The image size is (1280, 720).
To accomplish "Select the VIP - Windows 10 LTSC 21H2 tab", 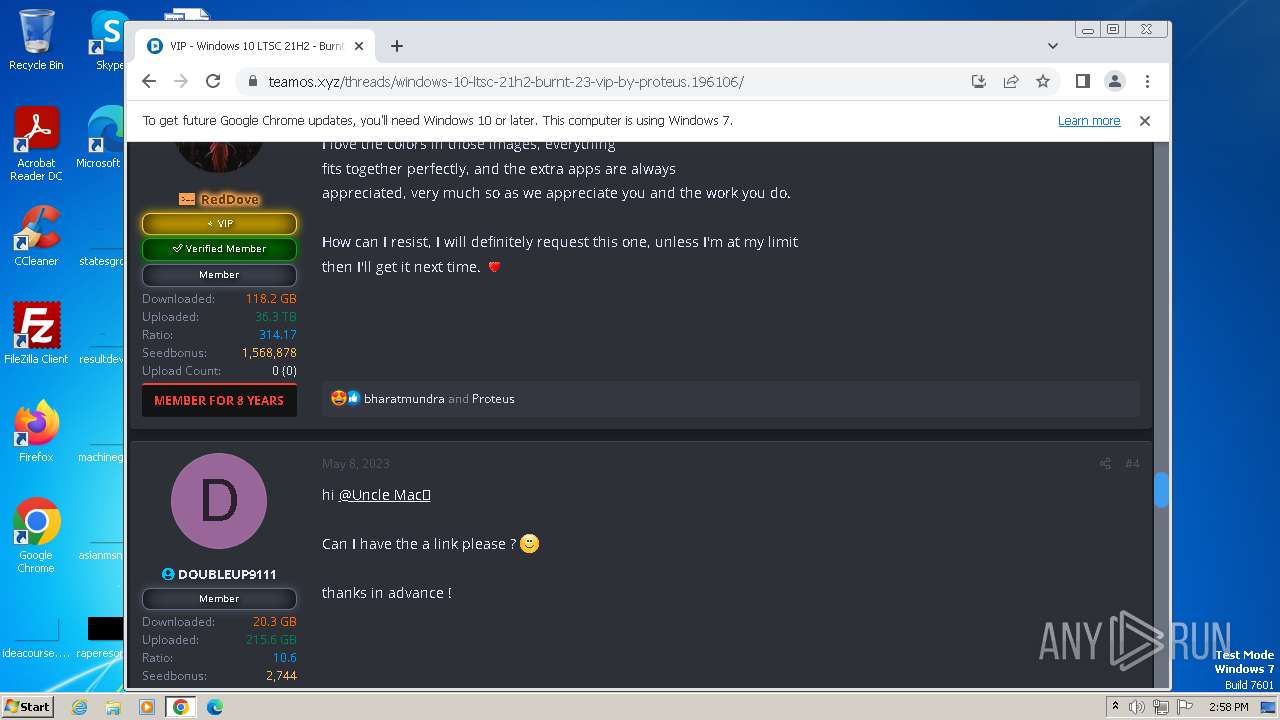I will (x=255, y=46).
